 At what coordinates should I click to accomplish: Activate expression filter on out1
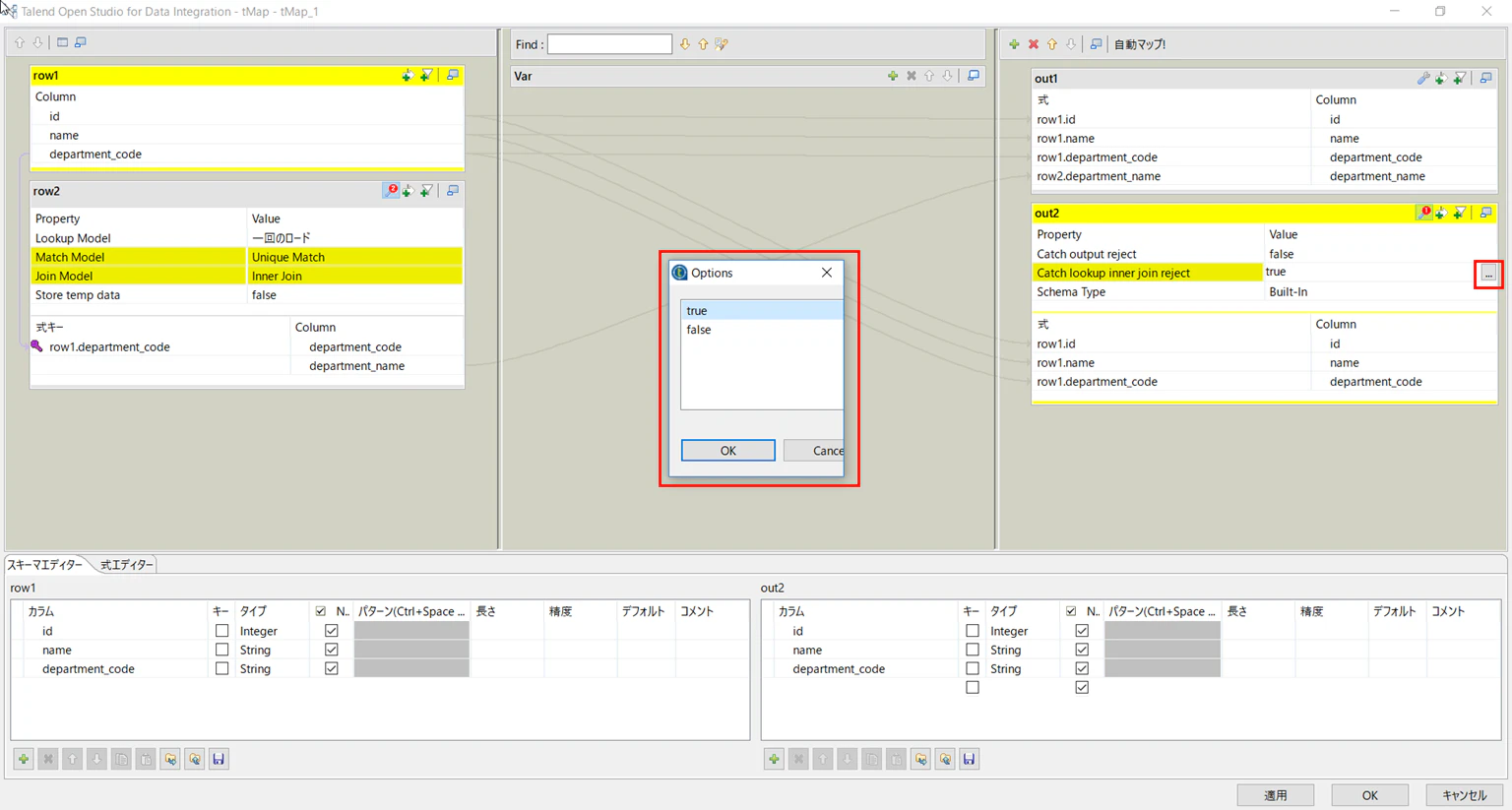pyautogui.click(x=1460, y=78)
